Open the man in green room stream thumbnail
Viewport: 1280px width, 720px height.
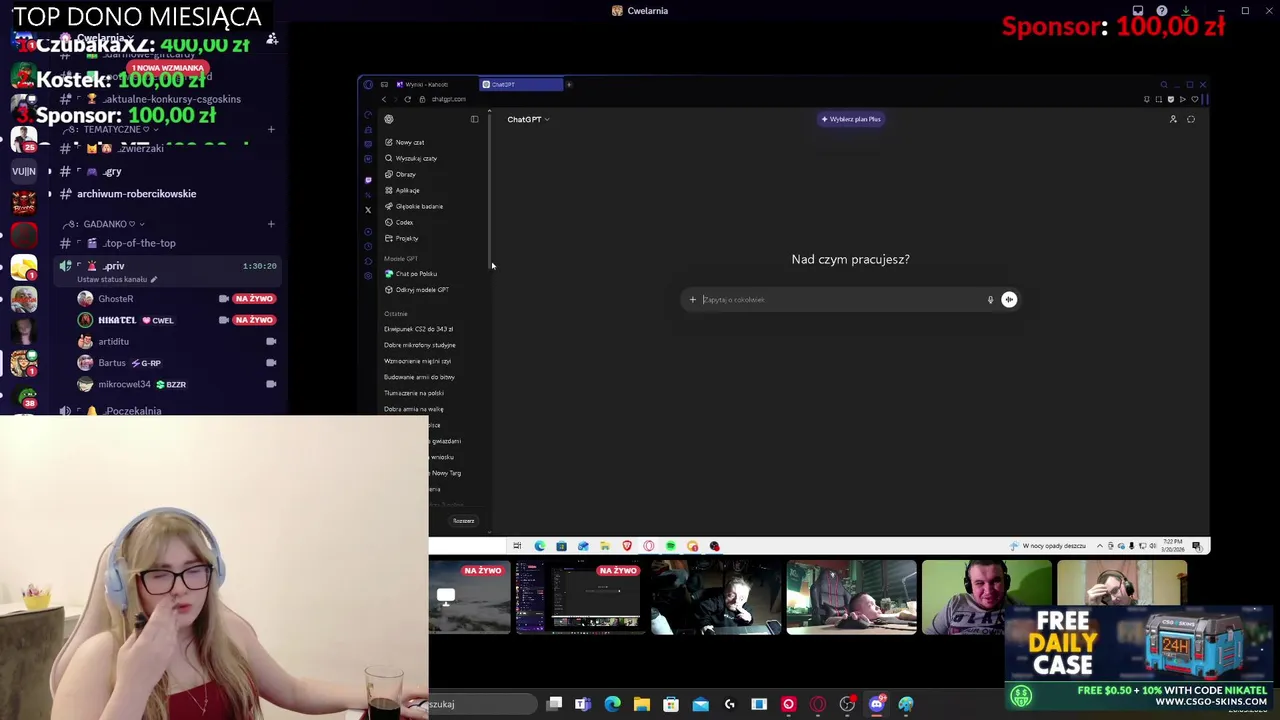987,597
